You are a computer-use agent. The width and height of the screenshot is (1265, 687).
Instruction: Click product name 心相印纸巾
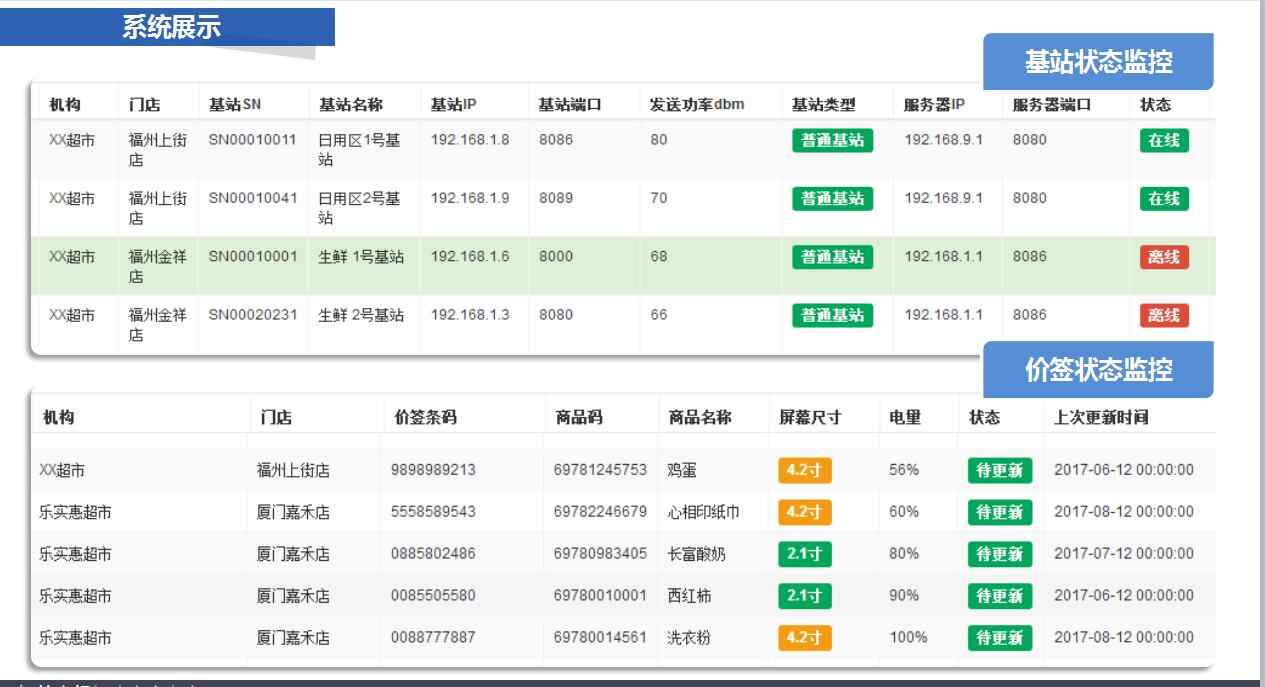(705, 512)
